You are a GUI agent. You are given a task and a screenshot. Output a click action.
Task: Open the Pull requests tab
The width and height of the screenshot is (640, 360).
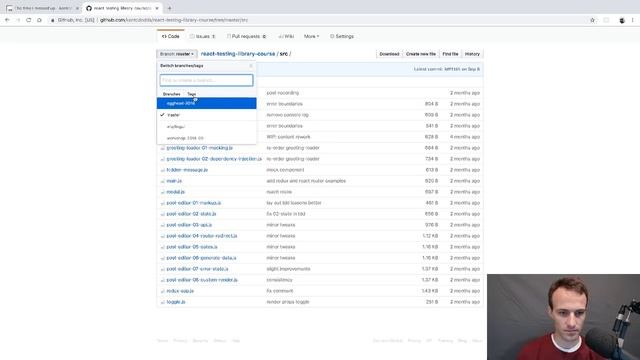pyautogui.click(x=246, y=36)
